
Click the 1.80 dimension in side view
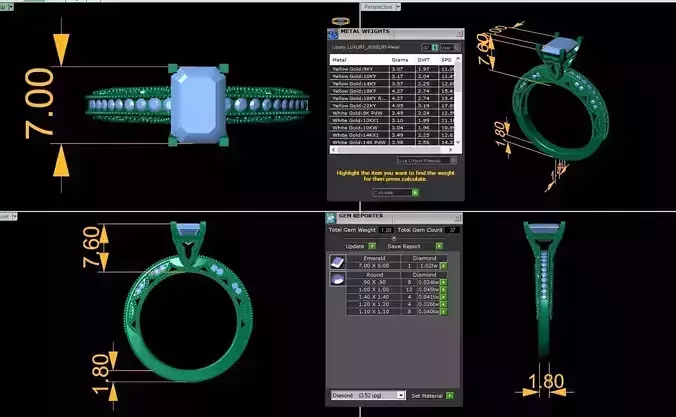coord(546,382)
